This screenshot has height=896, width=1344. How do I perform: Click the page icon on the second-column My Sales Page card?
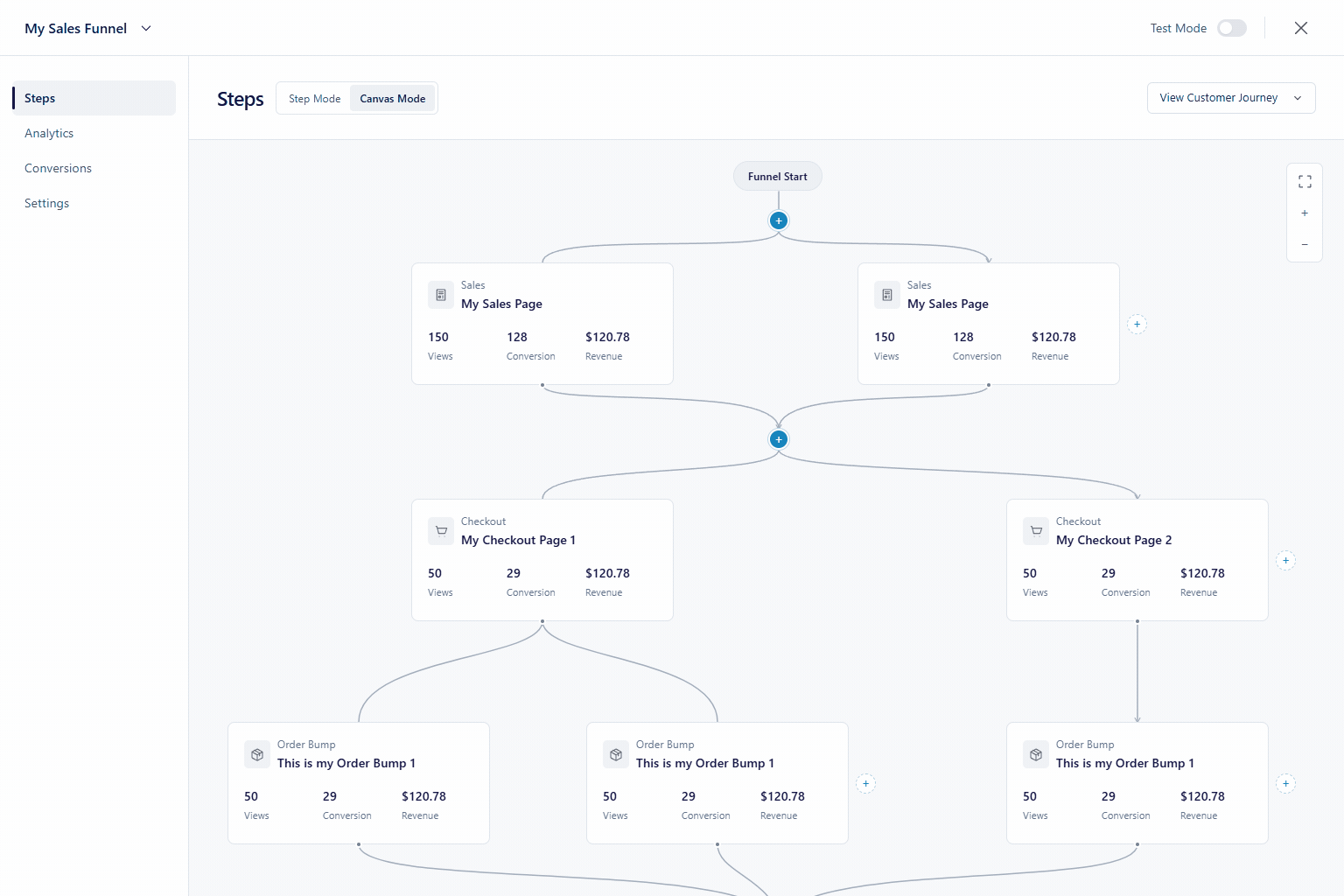pyautogui.click(x=887, y=295)
